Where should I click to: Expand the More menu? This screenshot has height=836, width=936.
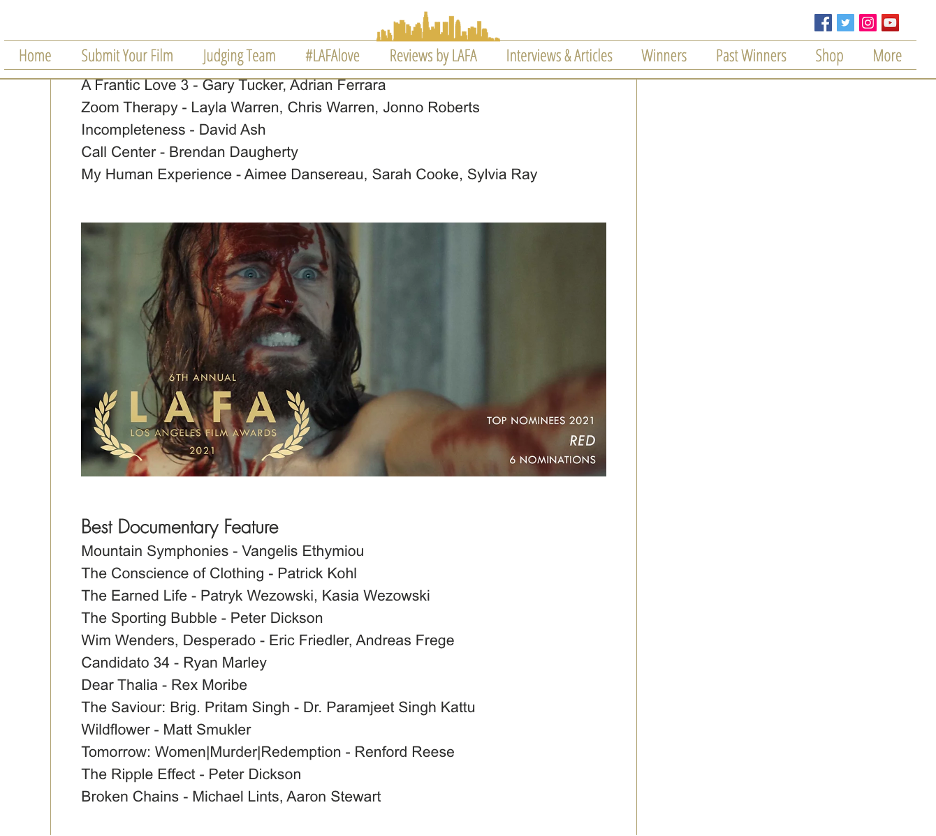click(x=887, y=56)
